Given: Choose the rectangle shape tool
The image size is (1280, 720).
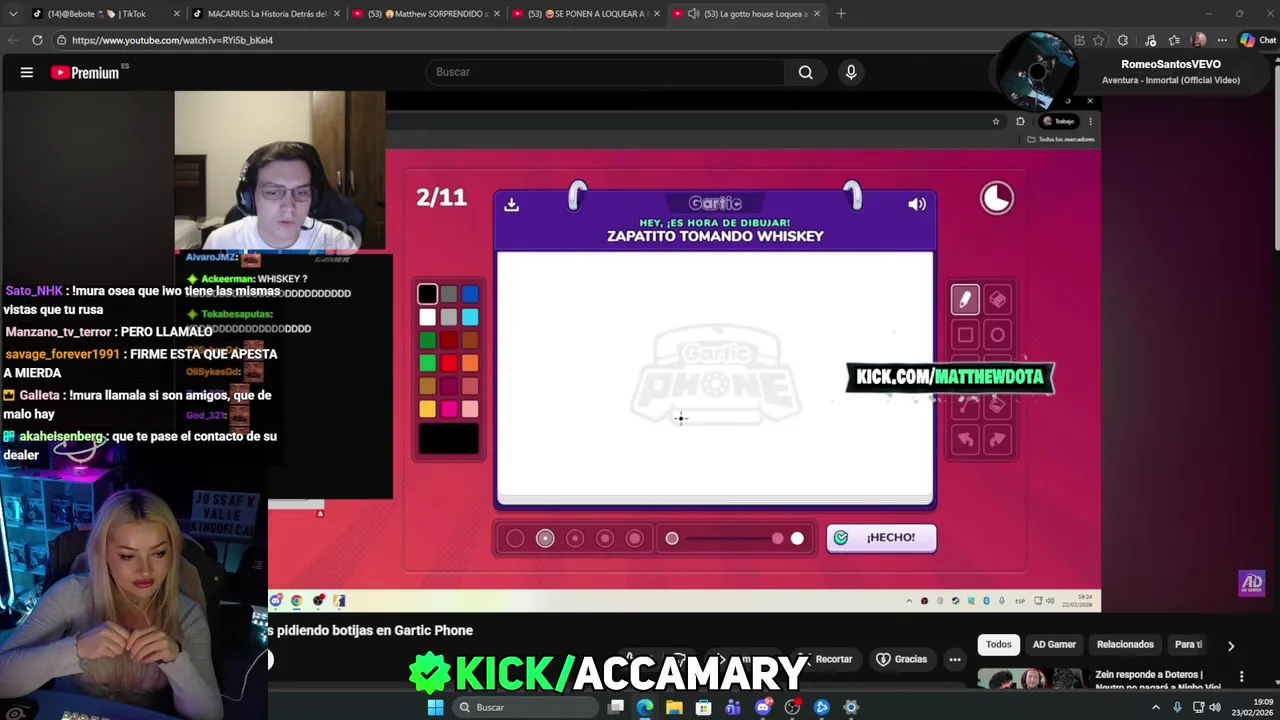Looking at the screenshot, I should pyautogui.click(x=965, y=335).
